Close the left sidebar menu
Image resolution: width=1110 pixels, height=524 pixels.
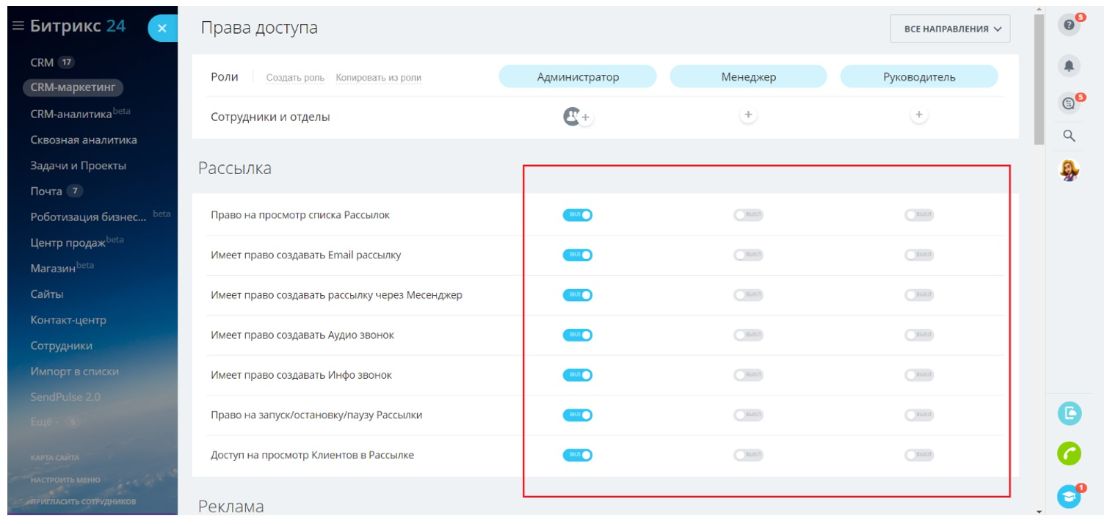[x=163, y=29]
